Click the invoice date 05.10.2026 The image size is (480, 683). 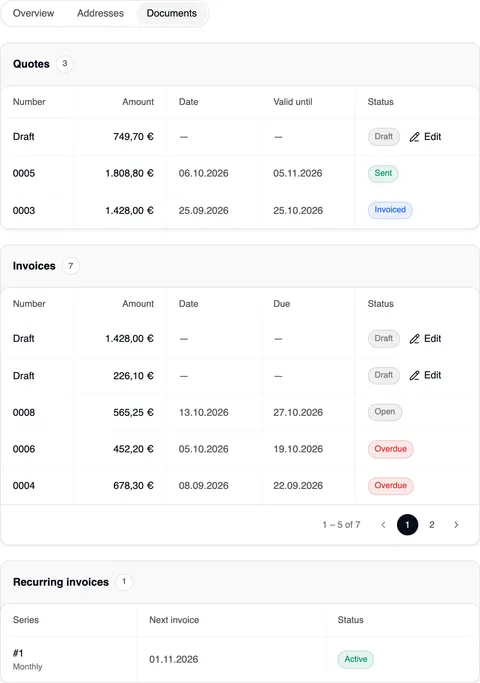point(203,449)
